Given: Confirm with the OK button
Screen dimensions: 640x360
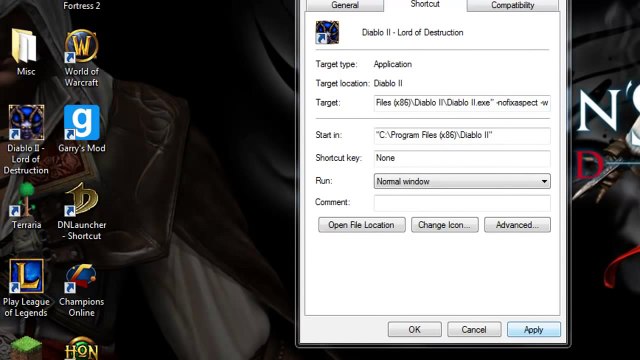Looking at the screenshot, I should (x=415, y=329).
